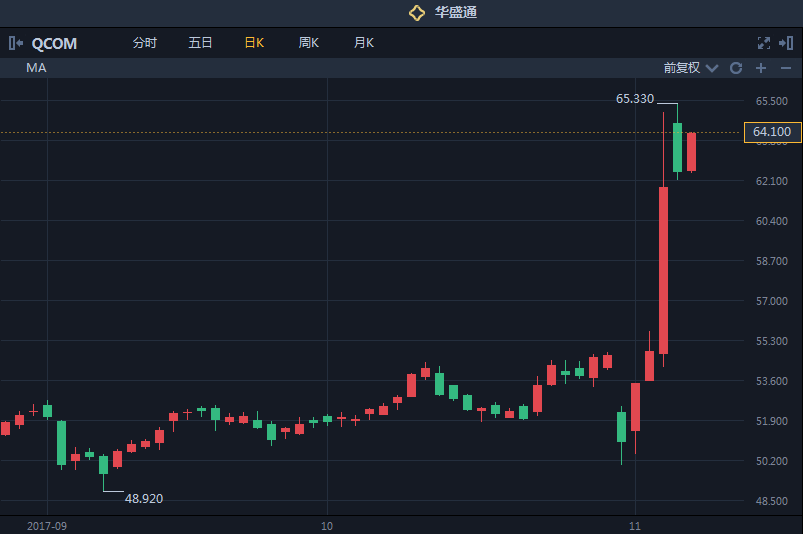Select the 日K daily candlestick tab
The width and height of the screenshot is (803, 534).
point(254,43)
